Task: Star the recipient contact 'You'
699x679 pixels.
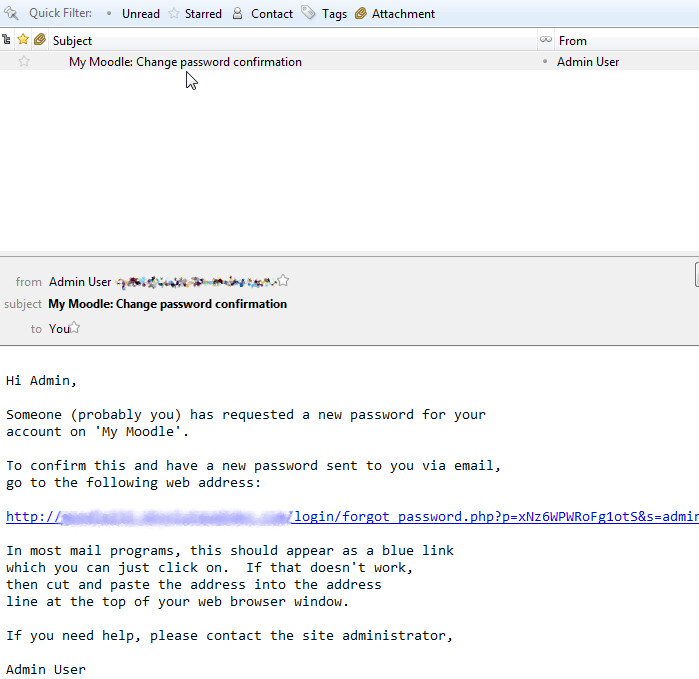Action: 75,328
